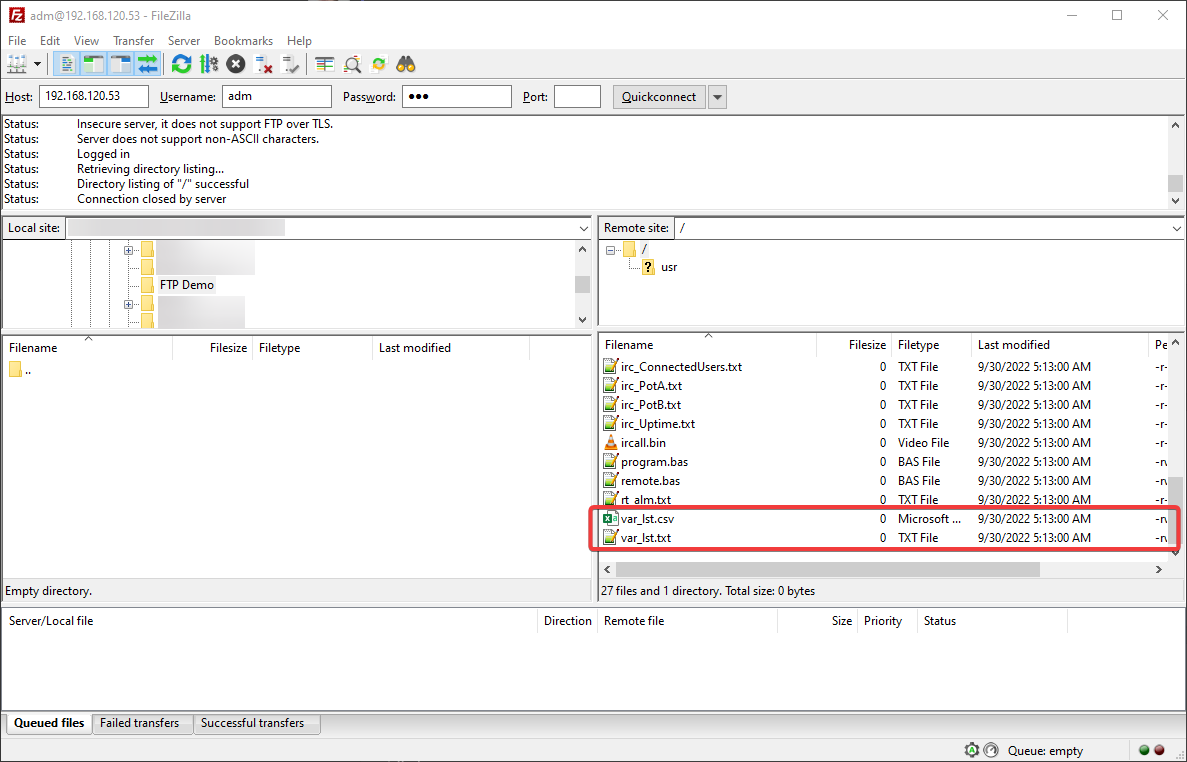Screen dimensions: 1187x762
Task: Select irc_PotA.txt file
Action: coord(651,386)
